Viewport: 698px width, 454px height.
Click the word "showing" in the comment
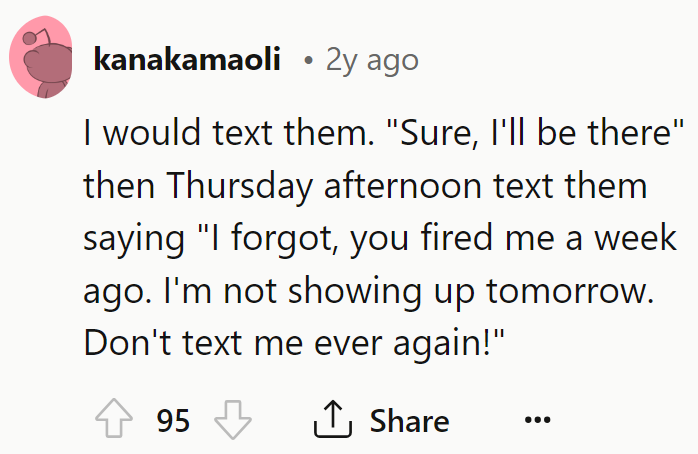pyautogui.click(x=354, y=292)
